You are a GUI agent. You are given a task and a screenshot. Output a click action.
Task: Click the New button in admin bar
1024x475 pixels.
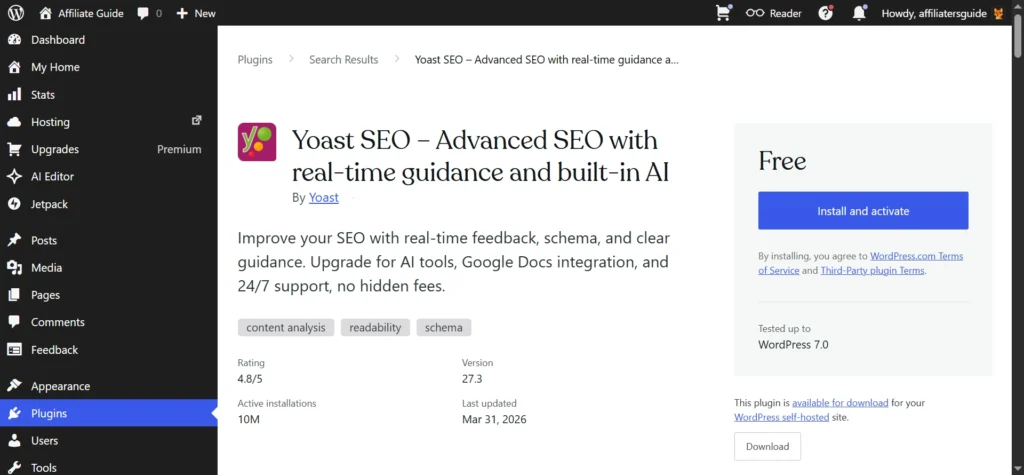click(x=196, y=13)
